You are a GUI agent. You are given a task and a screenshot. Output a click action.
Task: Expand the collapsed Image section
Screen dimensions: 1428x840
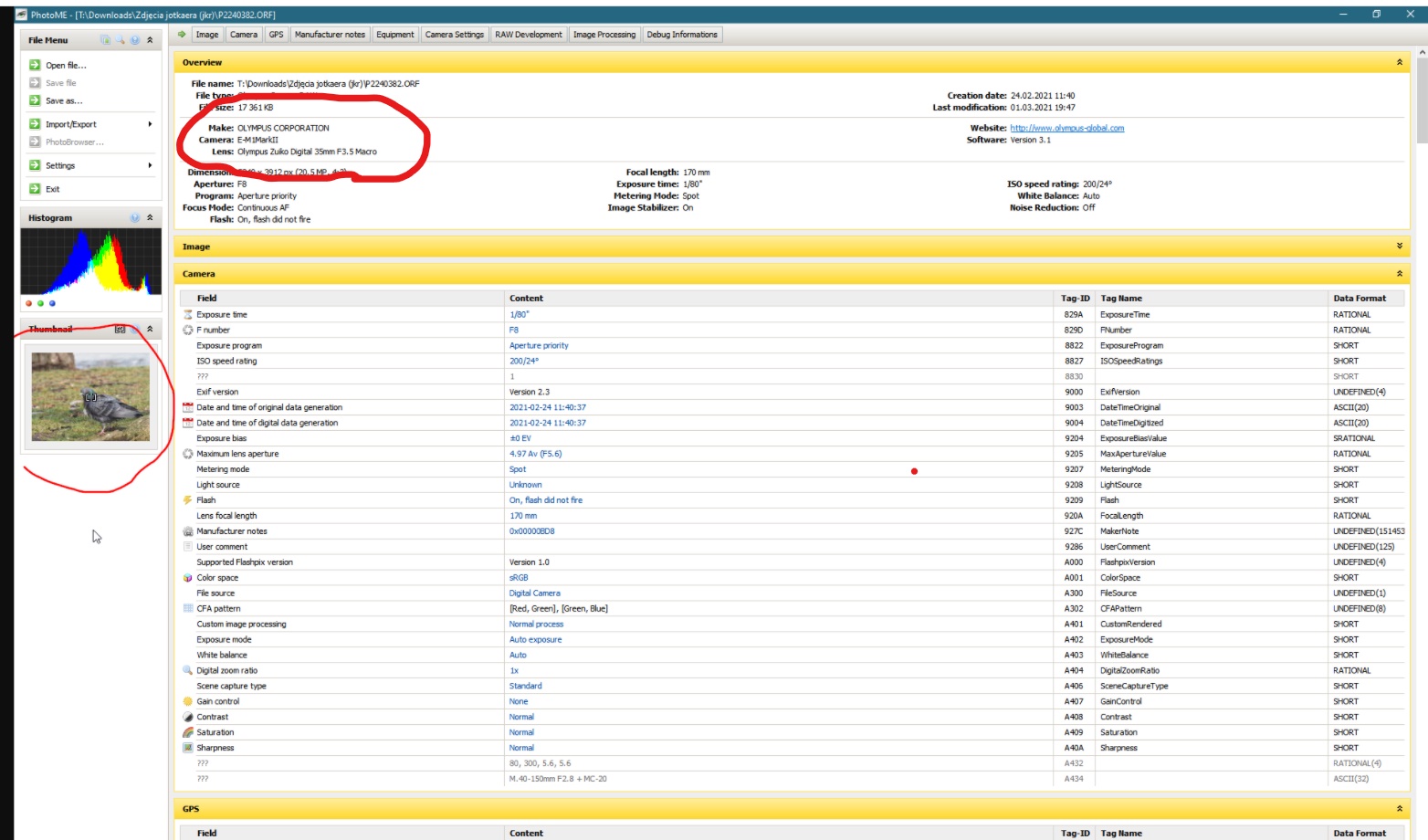(1399, 247)
